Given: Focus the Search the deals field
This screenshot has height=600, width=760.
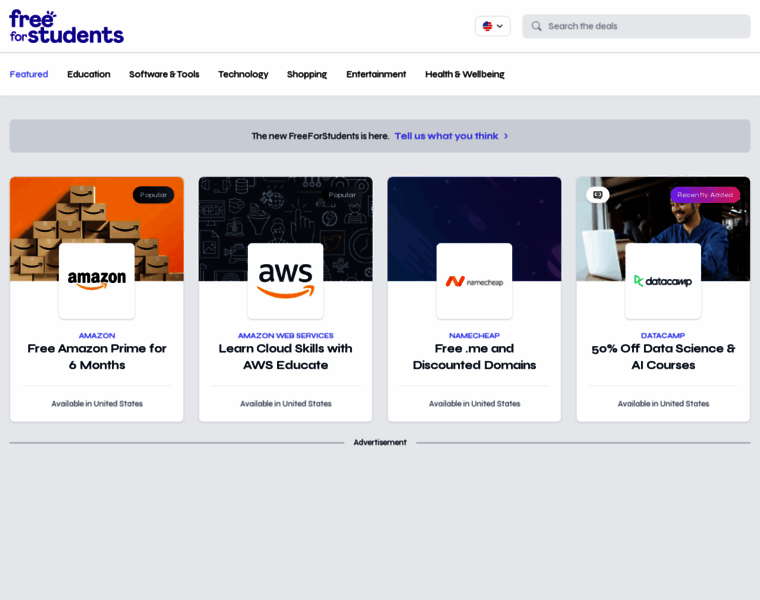Looking at the screenshot, I should [636, 26].
